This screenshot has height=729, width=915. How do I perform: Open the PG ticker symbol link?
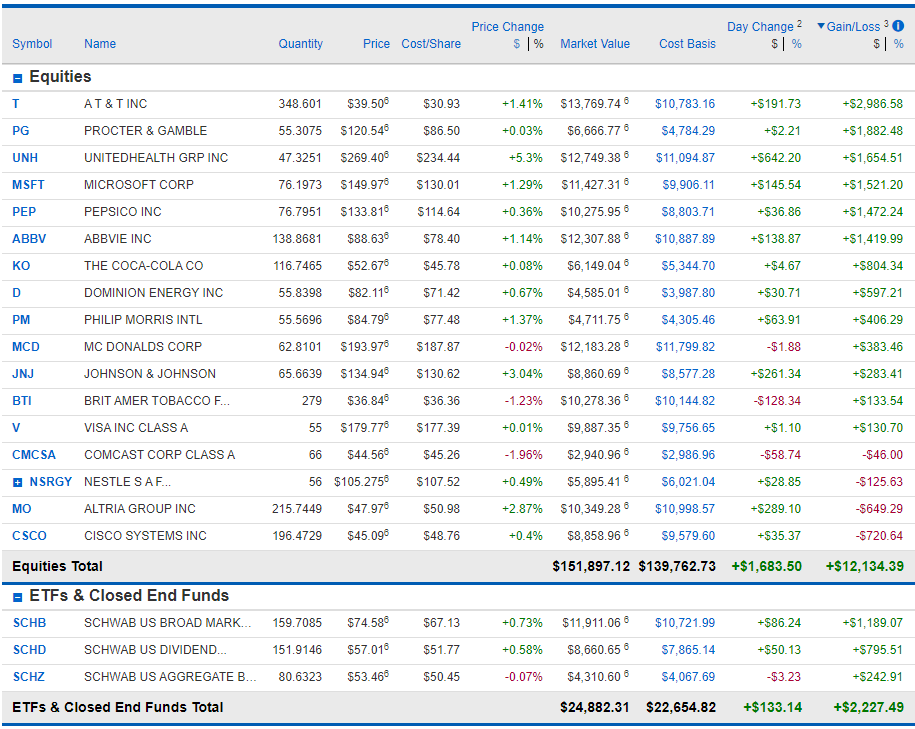pyautogui.click(x=20, y=131)
